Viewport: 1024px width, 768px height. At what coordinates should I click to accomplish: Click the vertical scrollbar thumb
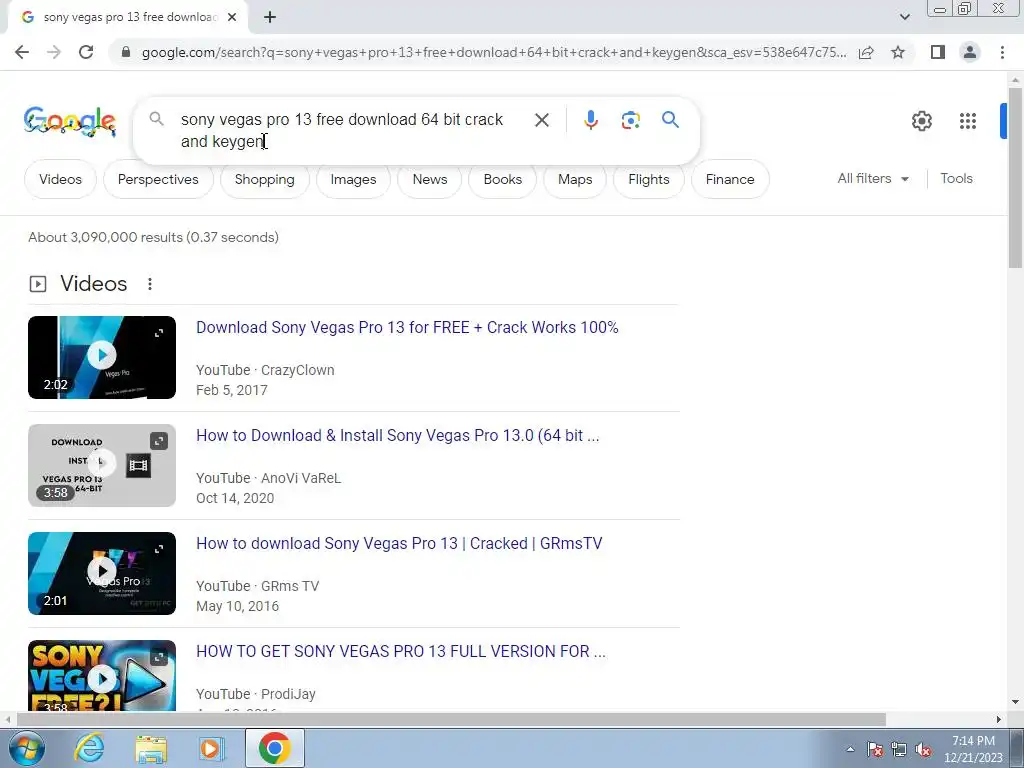1015,176
